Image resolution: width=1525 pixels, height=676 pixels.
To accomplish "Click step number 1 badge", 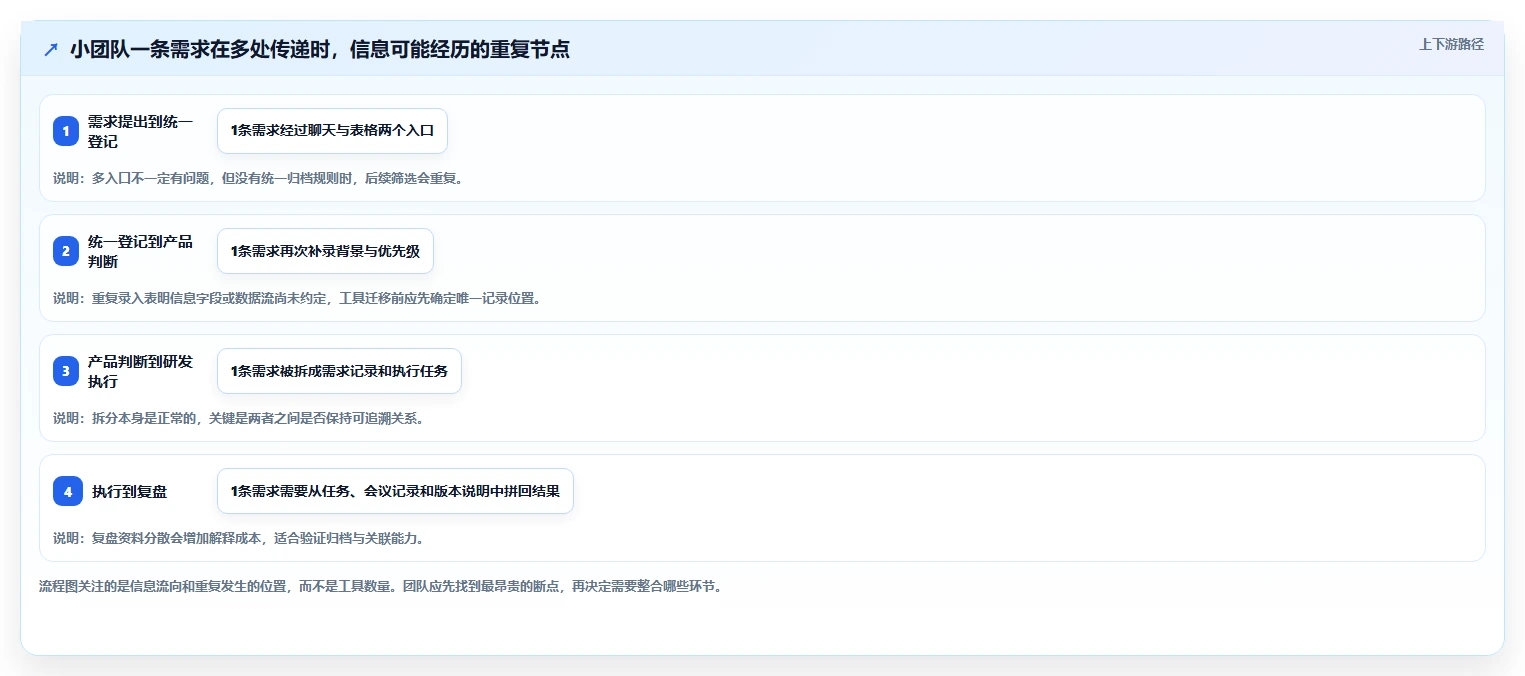I will click(x=66, y=131).
